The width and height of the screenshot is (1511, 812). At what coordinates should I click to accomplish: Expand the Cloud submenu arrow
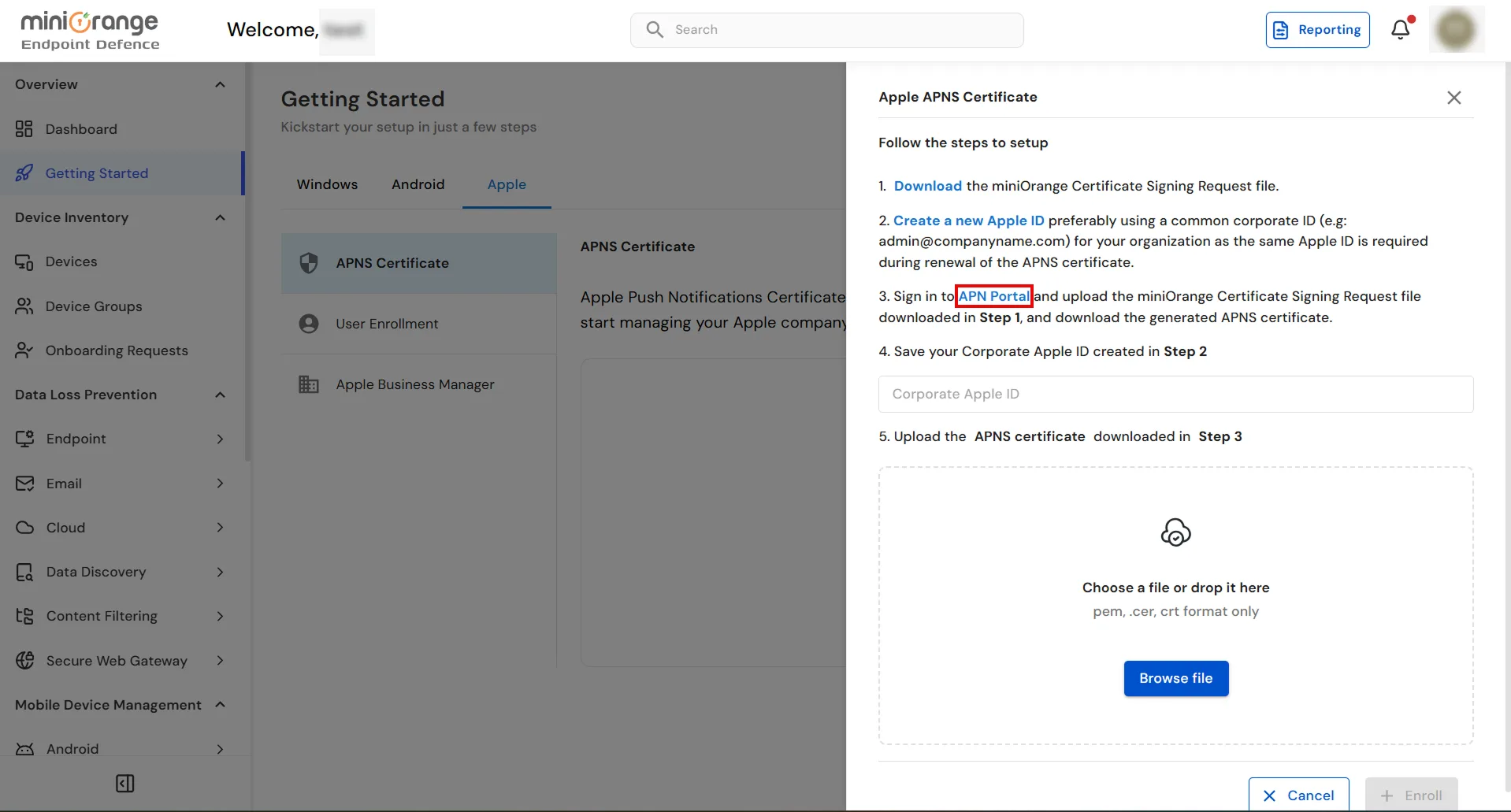221,527
